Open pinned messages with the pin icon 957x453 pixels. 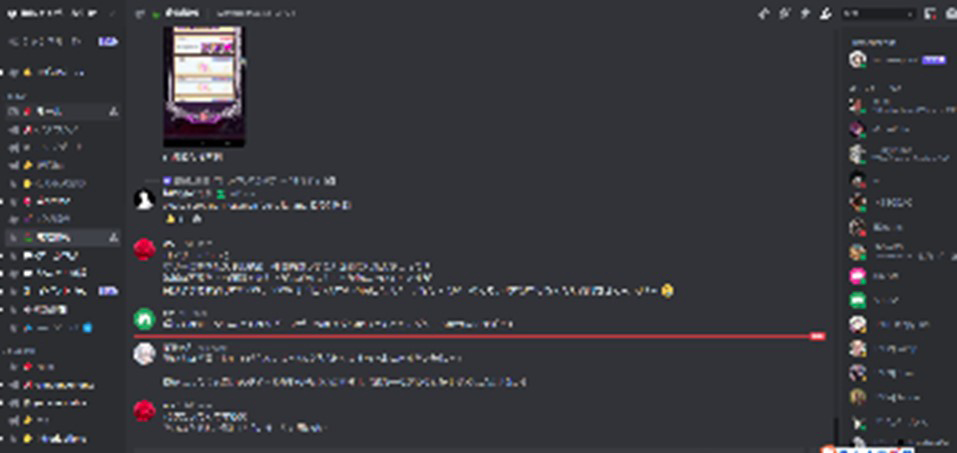coord(805,13)
